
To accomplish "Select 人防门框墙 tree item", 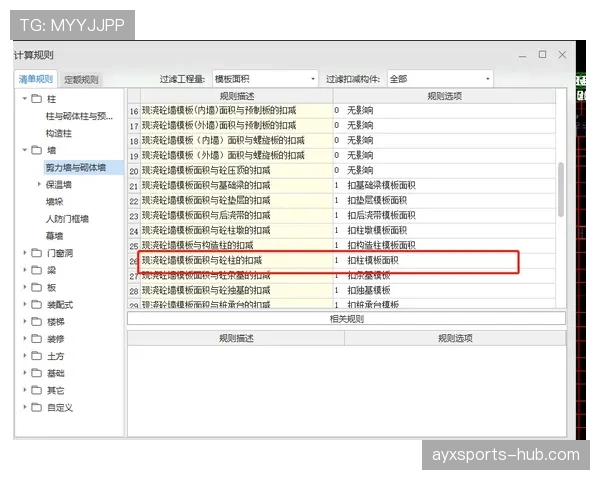I will [67, 219].
